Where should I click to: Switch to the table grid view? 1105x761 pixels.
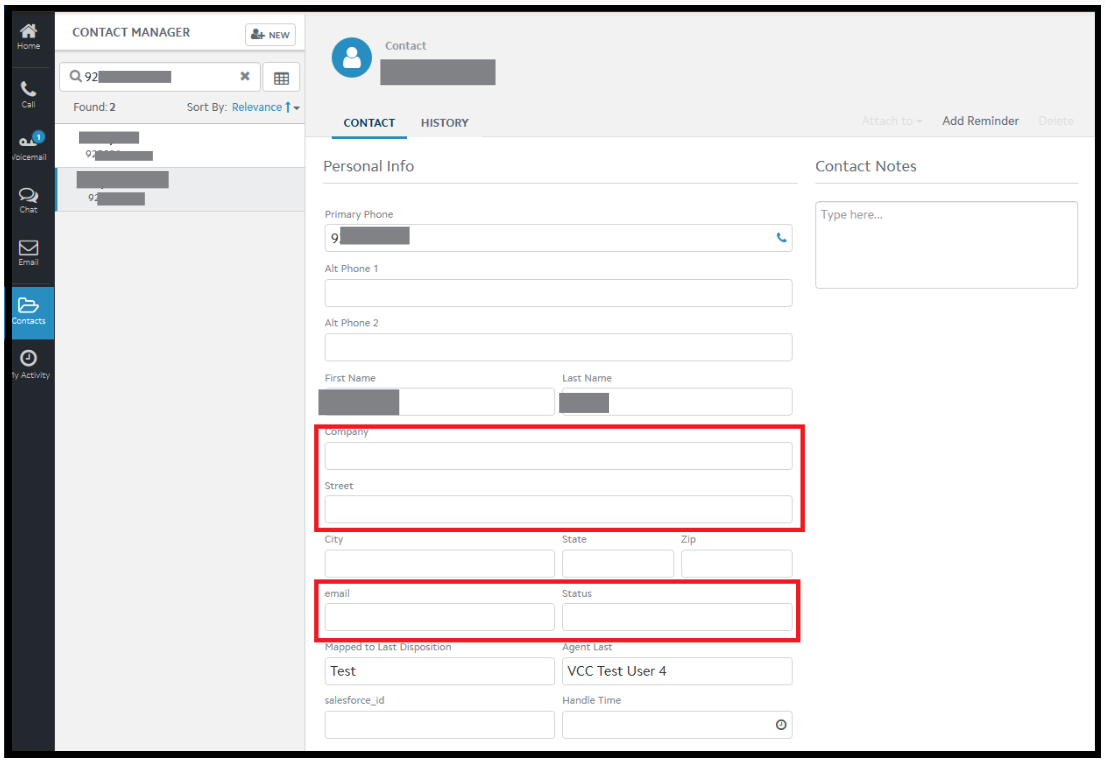281,78
